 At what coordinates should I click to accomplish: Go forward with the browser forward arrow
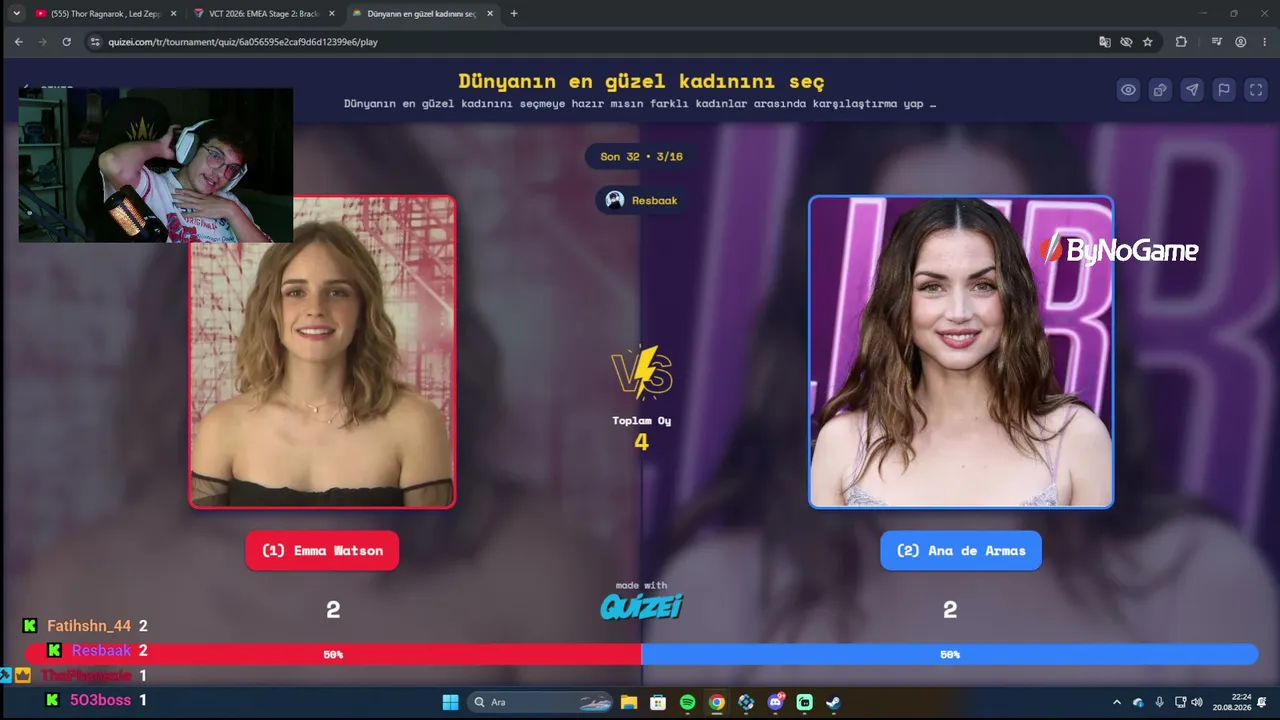tap(42, 42)
